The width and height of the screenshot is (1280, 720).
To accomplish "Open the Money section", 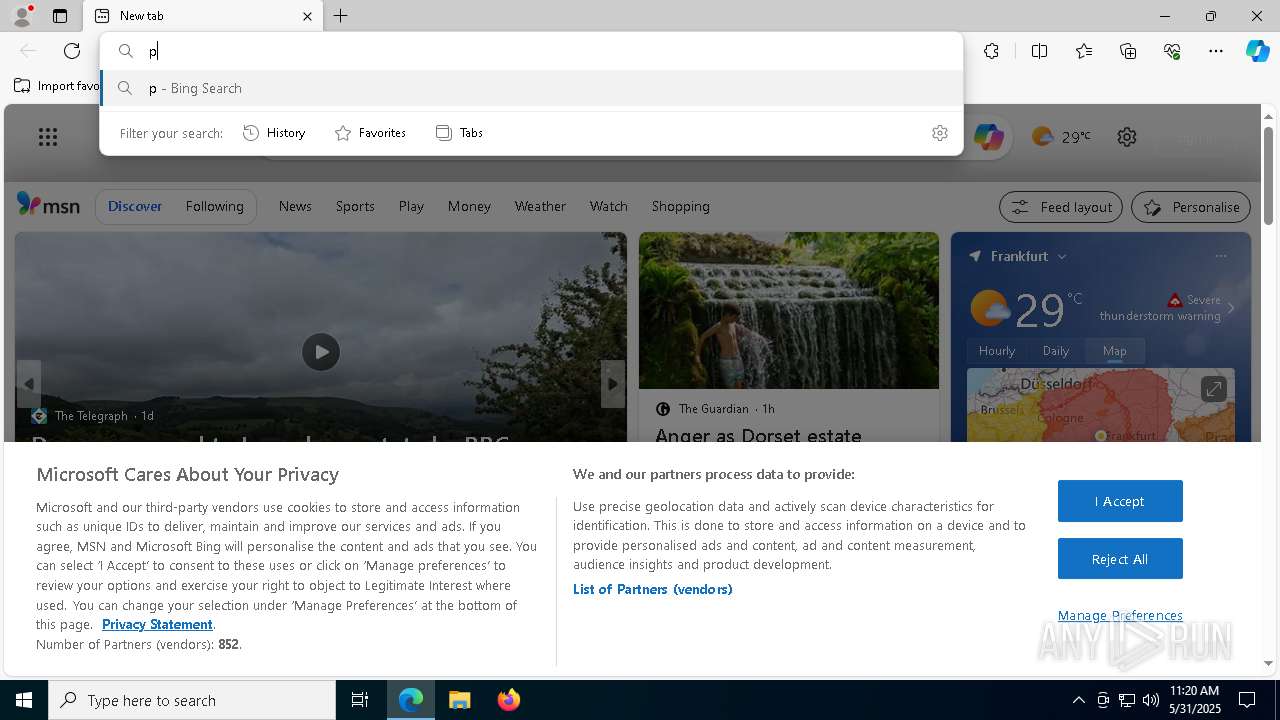I will point(469,206).
